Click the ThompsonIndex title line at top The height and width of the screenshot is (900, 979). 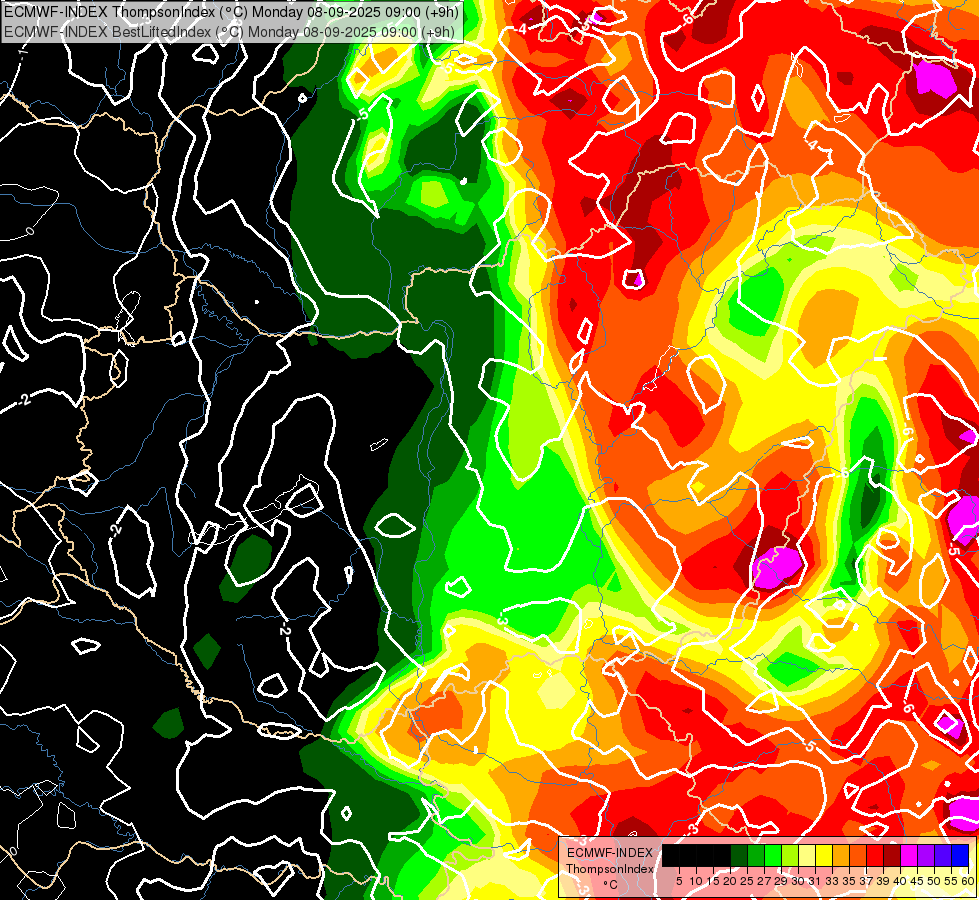click(x=231, y=11)
